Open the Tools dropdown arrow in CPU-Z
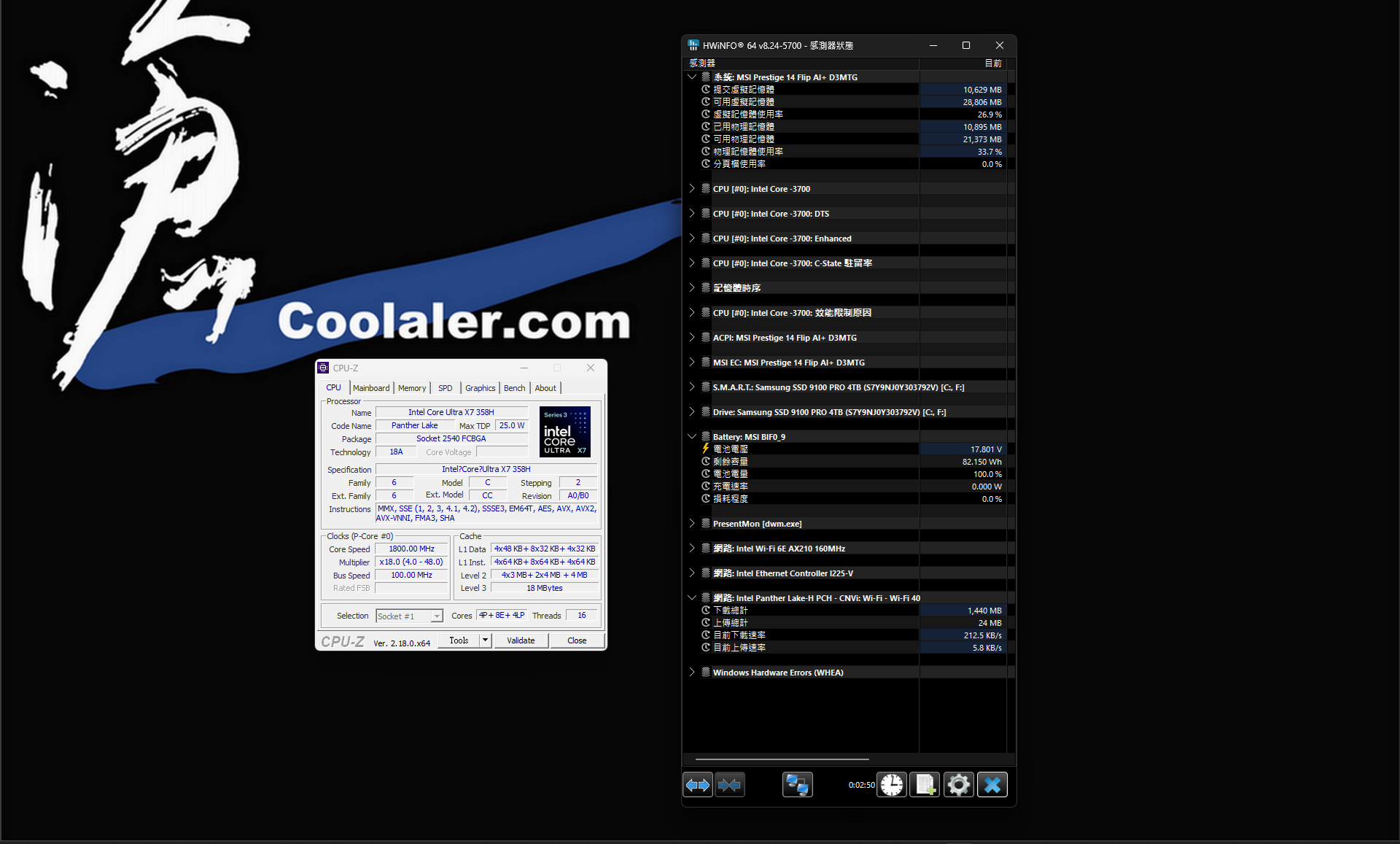 tap(485, 640)
